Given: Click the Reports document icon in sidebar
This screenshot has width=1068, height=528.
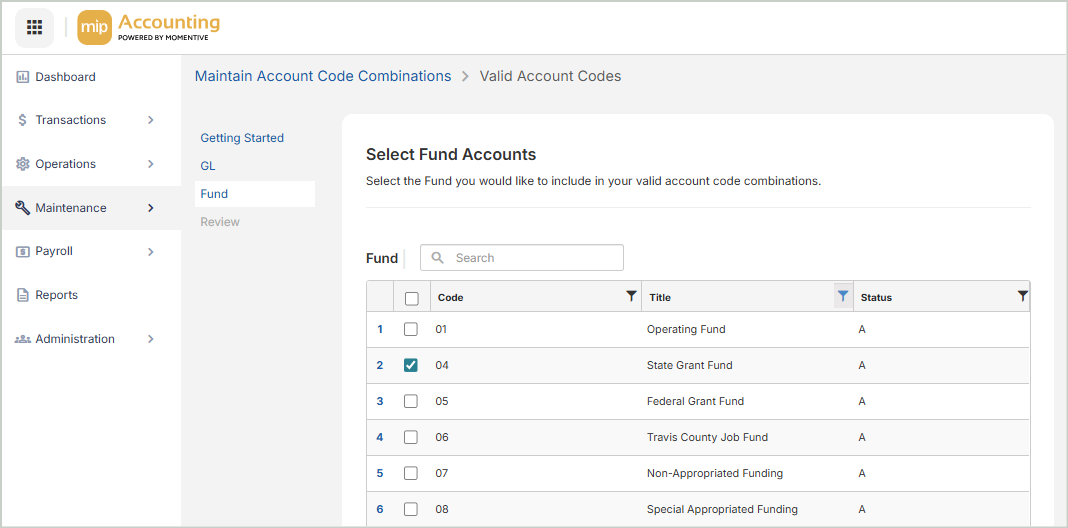Looking at the screenshot, I should tap(22, 295).
